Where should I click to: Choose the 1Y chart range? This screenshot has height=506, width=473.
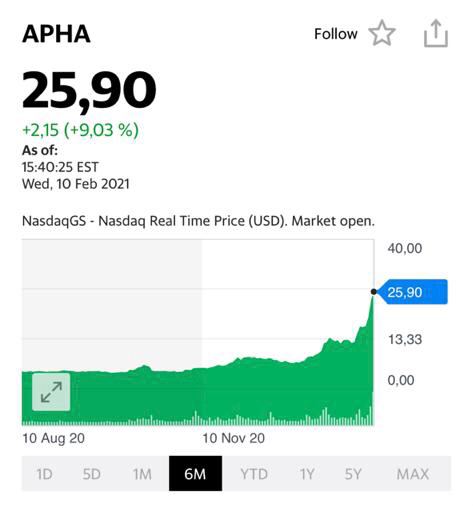tap(307, 474)
